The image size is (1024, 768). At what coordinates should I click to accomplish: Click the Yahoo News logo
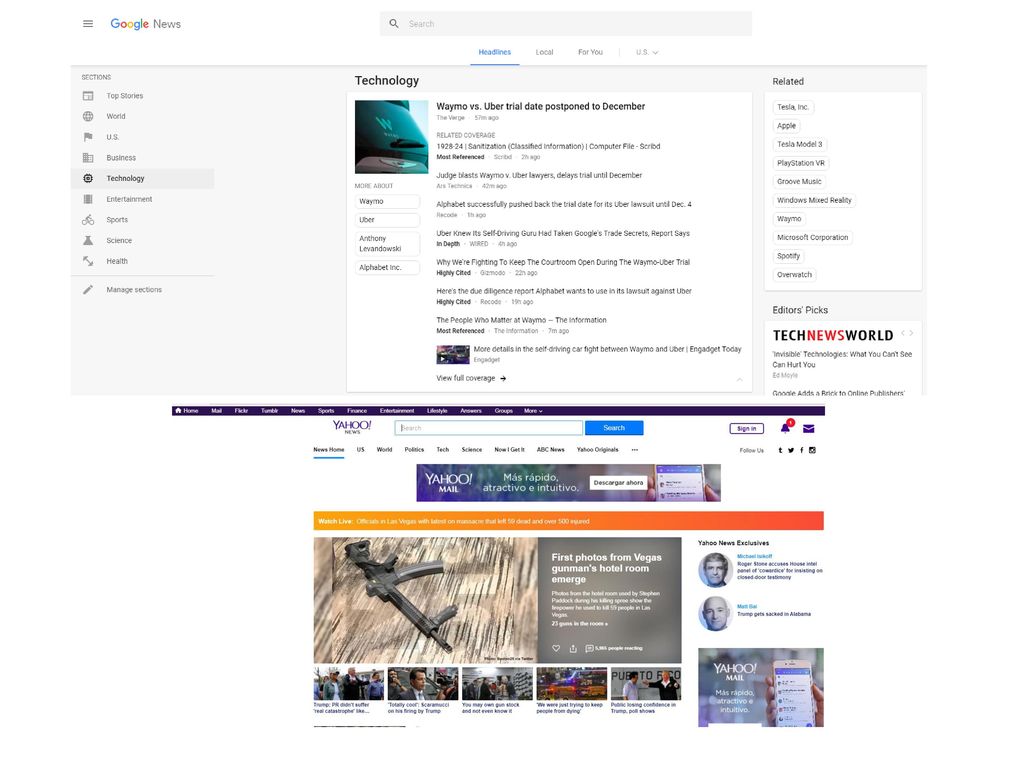(352, 427)
